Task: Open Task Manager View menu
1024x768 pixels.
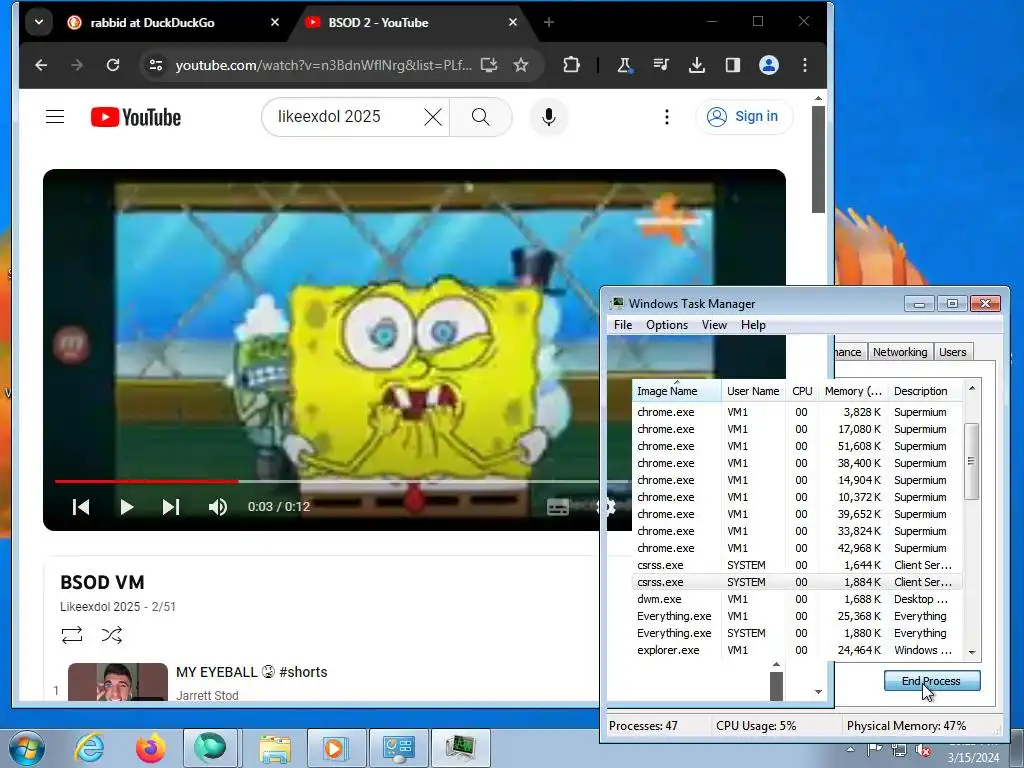Action: (714, 325)
